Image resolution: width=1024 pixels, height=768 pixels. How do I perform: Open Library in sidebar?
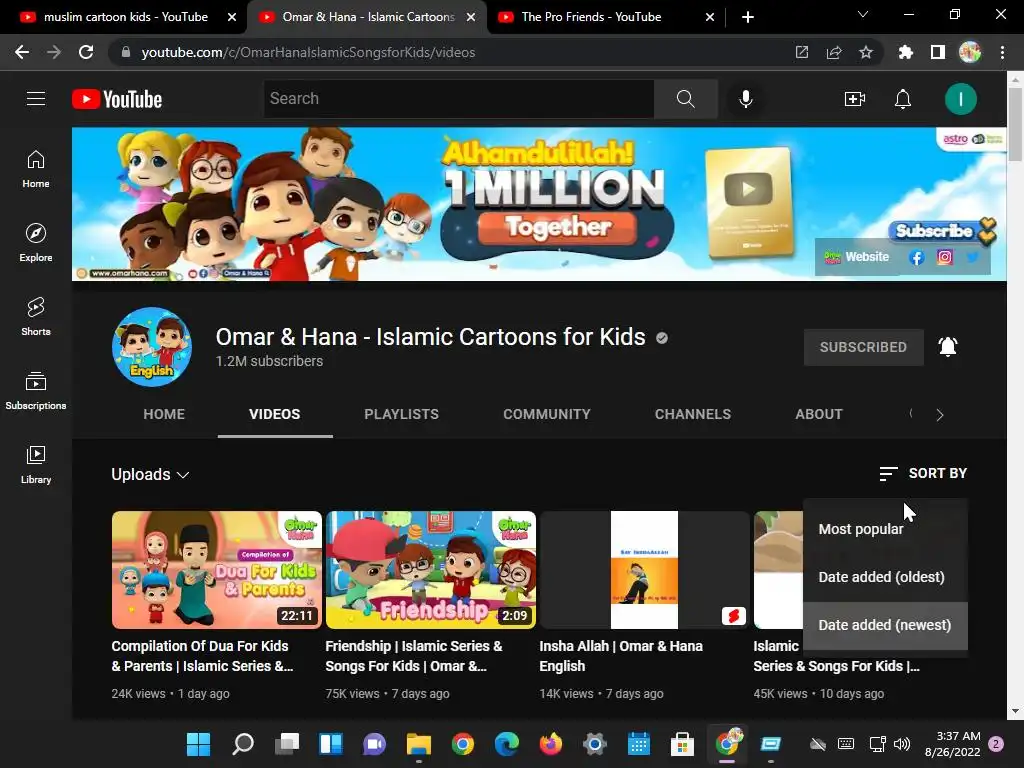pyautogui.click(x=36, y=465)
